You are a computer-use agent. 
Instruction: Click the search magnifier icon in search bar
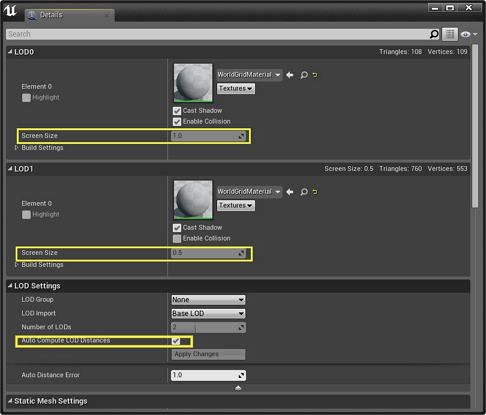(434, 34)
